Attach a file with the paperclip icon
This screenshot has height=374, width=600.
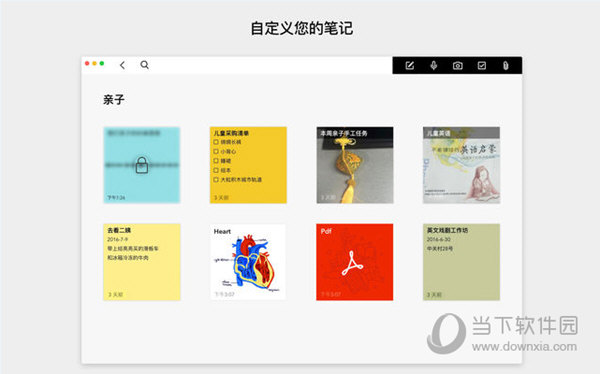(x=505, y=65)
